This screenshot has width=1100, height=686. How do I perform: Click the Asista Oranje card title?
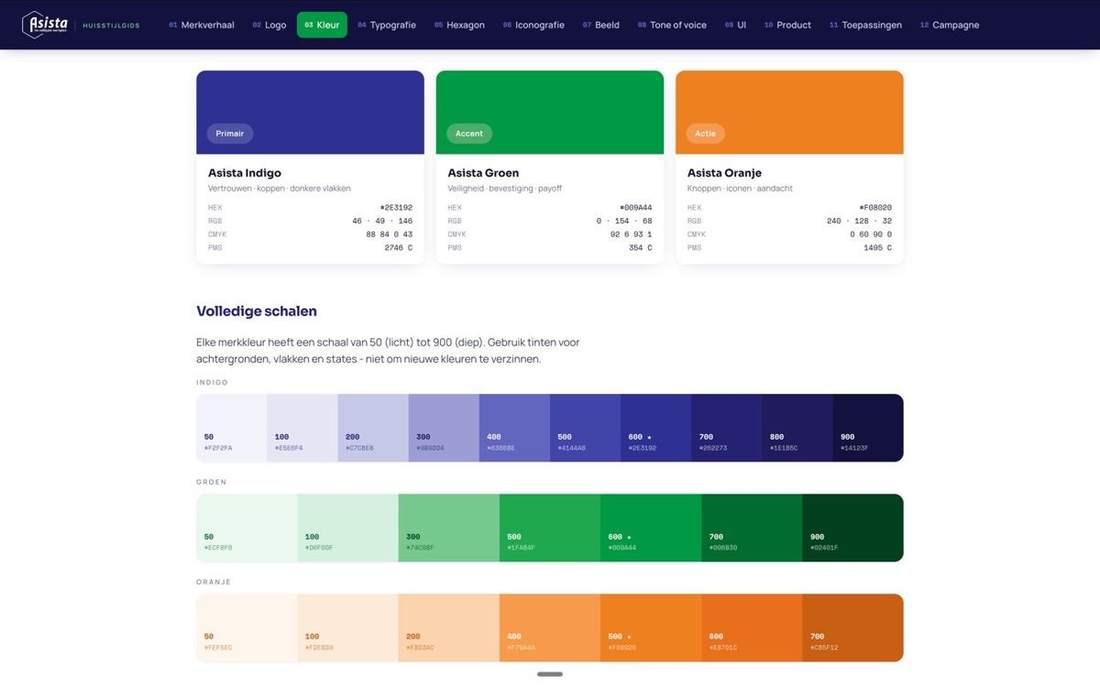724,173
